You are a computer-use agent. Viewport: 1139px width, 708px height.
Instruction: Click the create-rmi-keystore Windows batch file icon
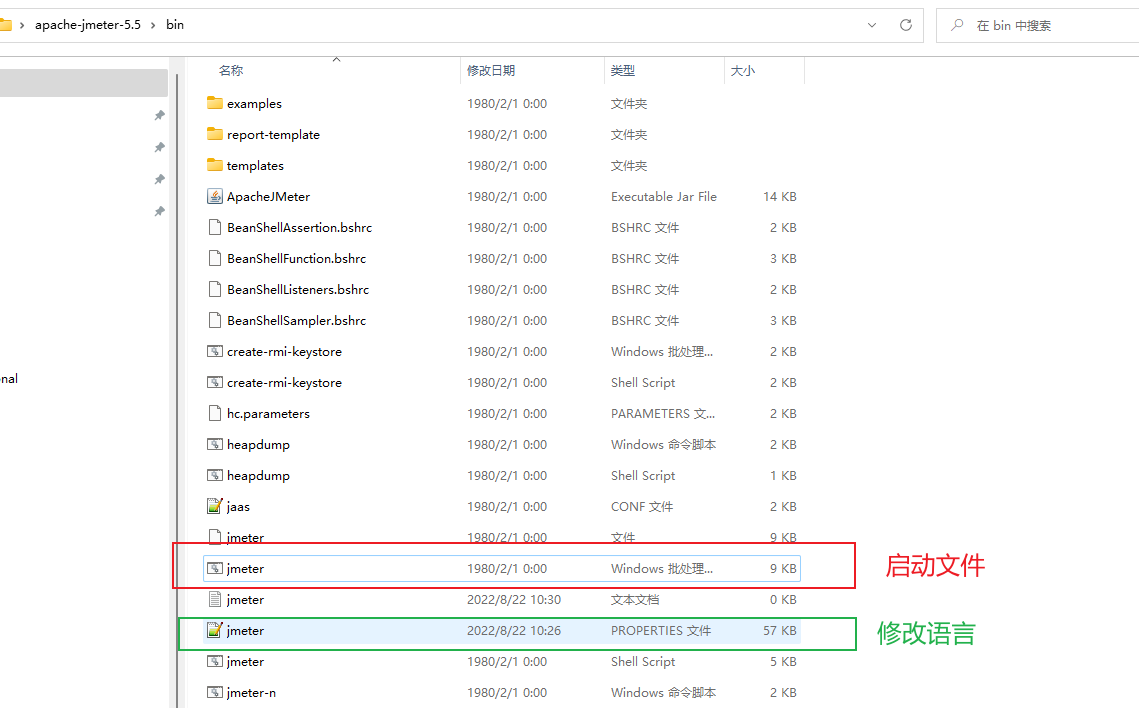pos(214,351)
